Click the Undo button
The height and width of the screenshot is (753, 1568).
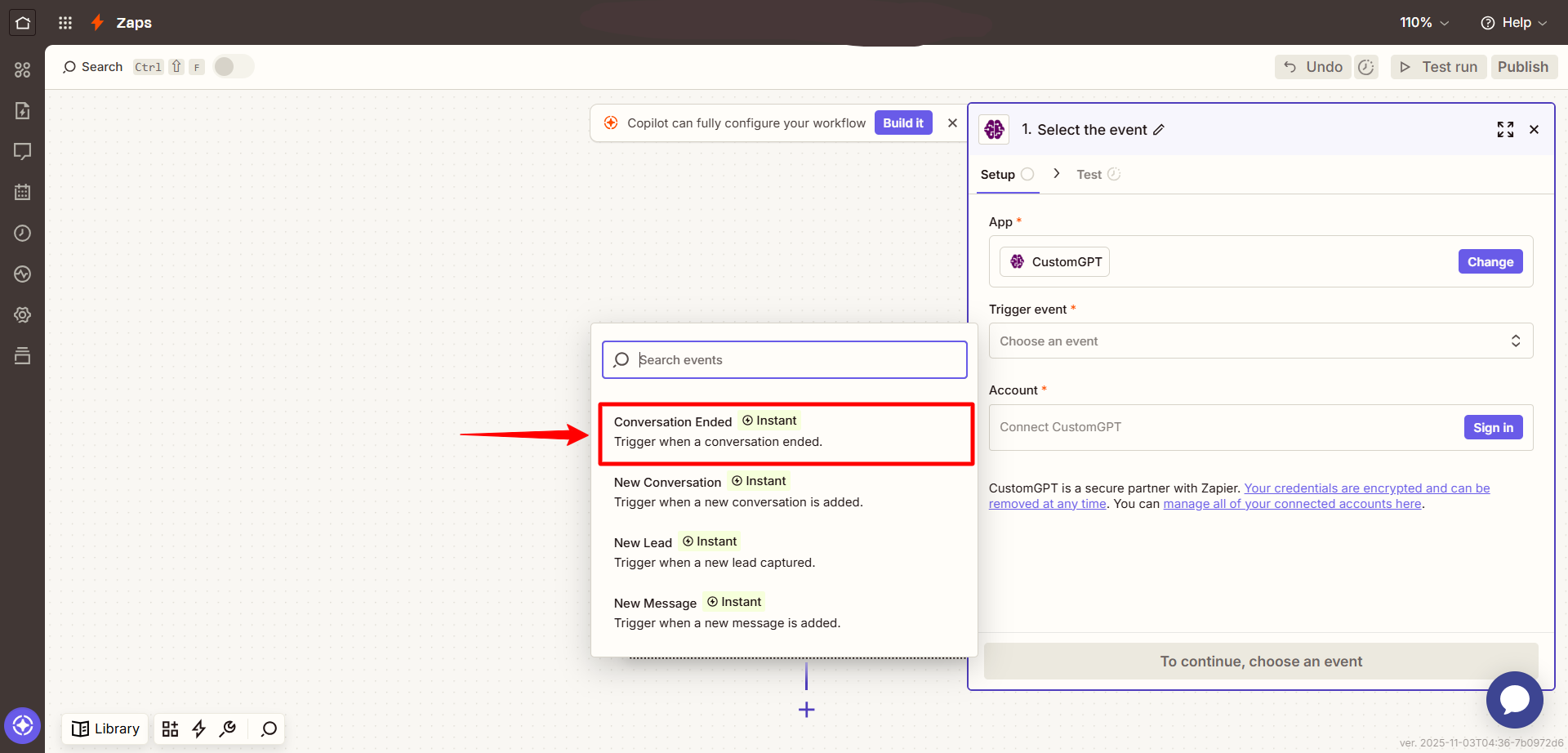tap(1313, 67)
